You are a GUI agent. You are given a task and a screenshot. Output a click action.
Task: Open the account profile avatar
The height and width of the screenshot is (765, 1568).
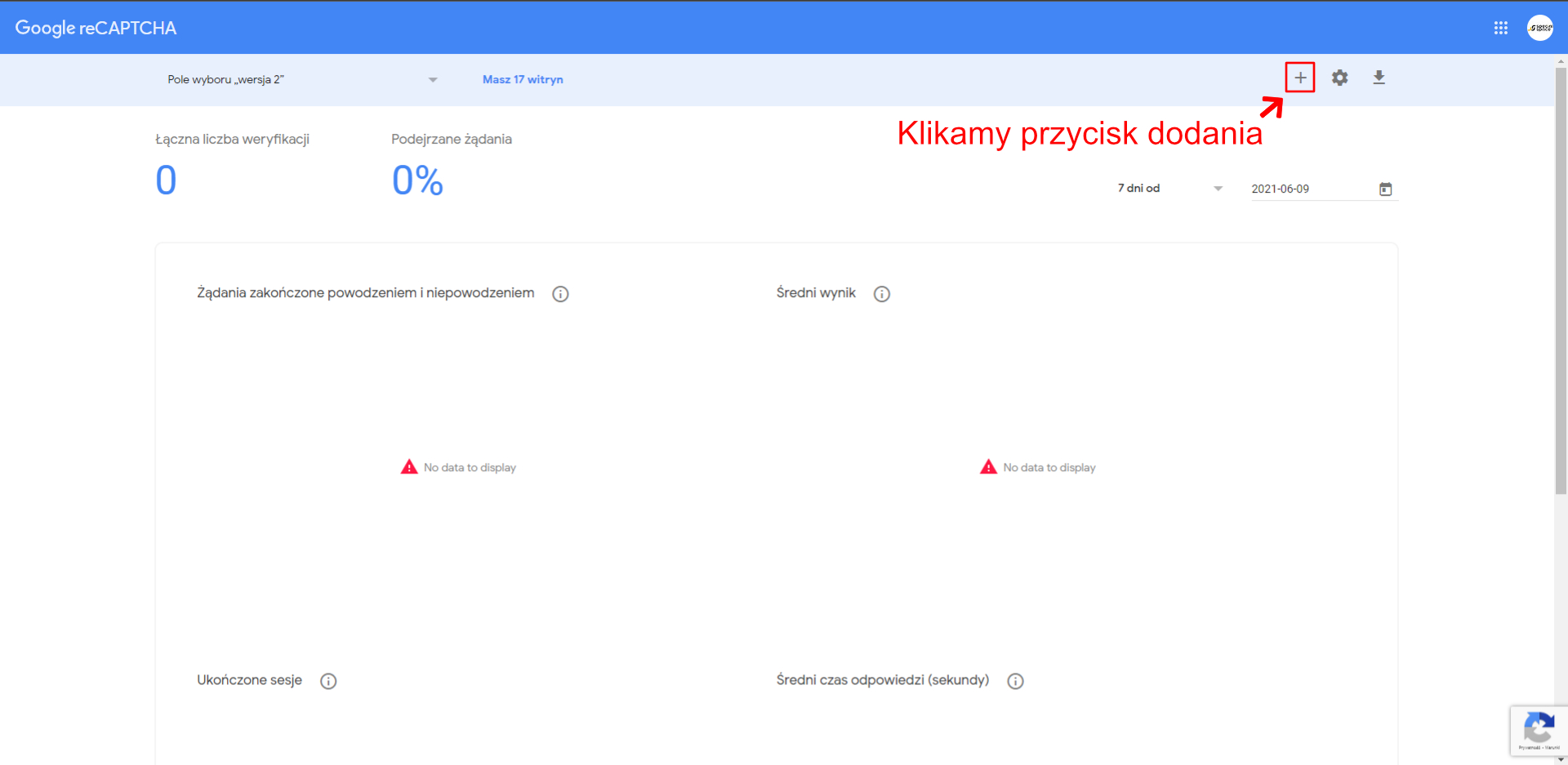click(1539, 28)
